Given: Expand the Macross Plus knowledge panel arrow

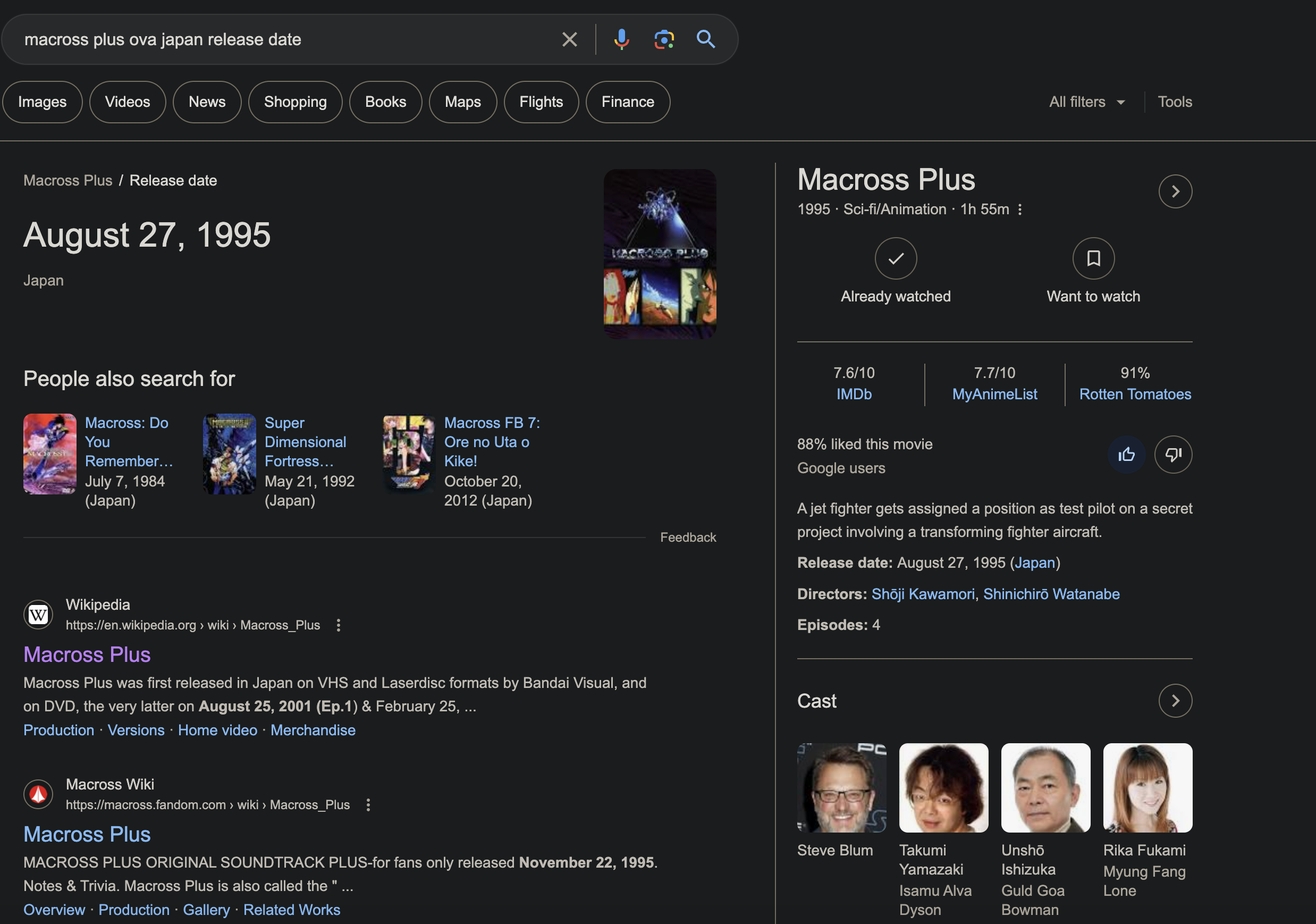Looking at the screenshot, I should click(x=1175, y=191).
